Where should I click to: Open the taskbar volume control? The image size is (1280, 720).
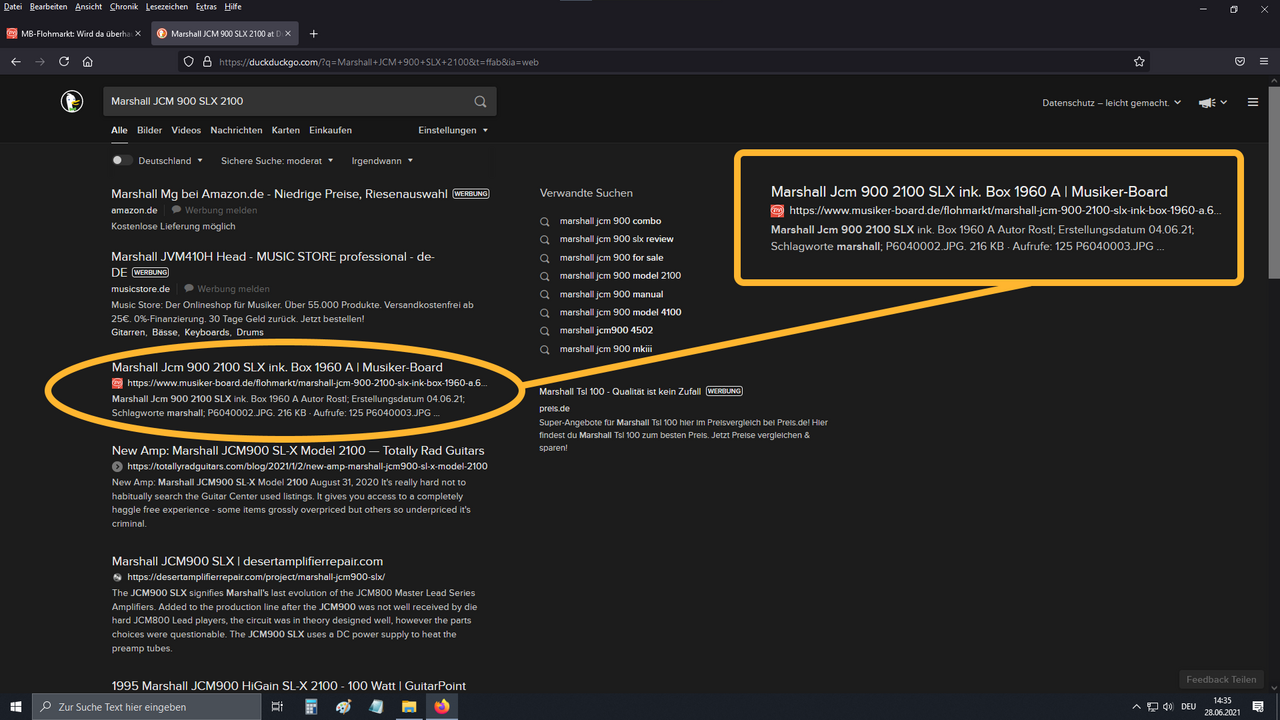(1168, 707)
